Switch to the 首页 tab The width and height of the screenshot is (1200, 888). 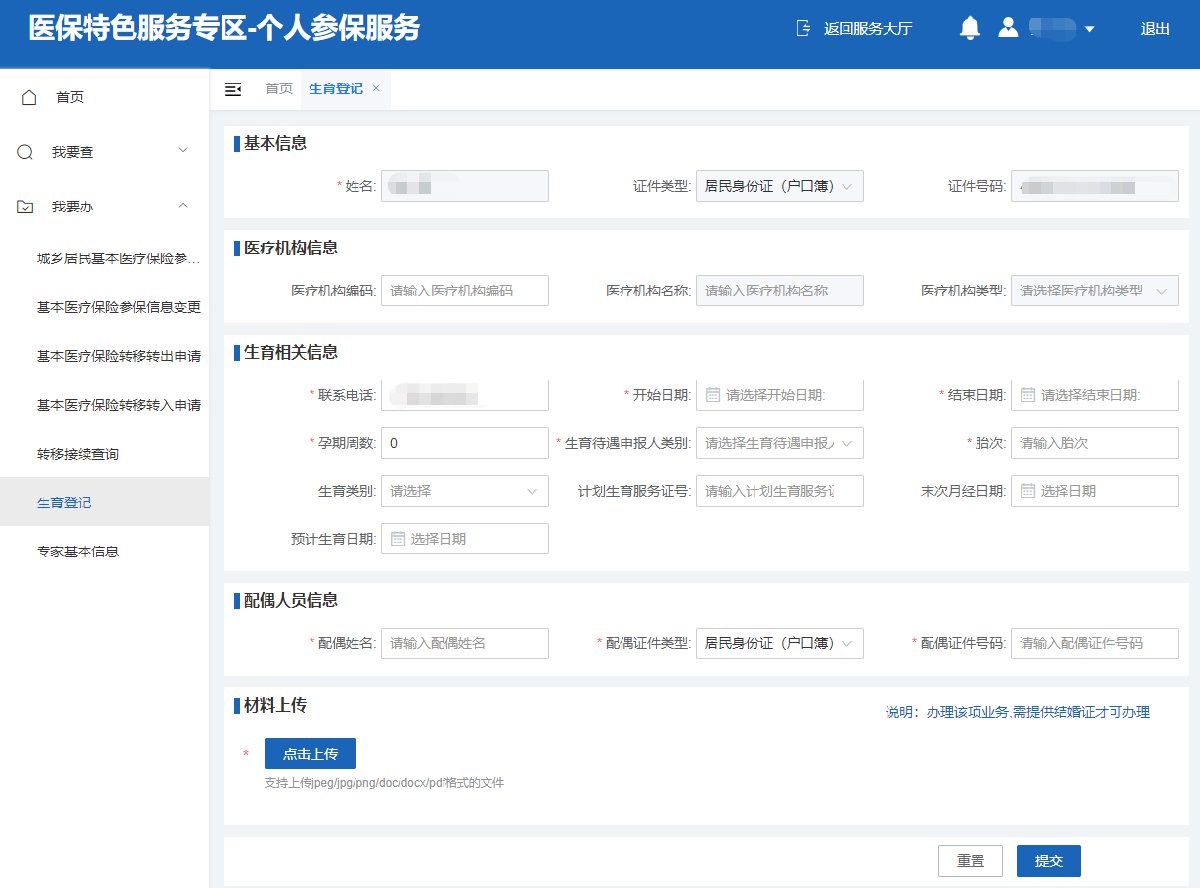tap(279, 89)
